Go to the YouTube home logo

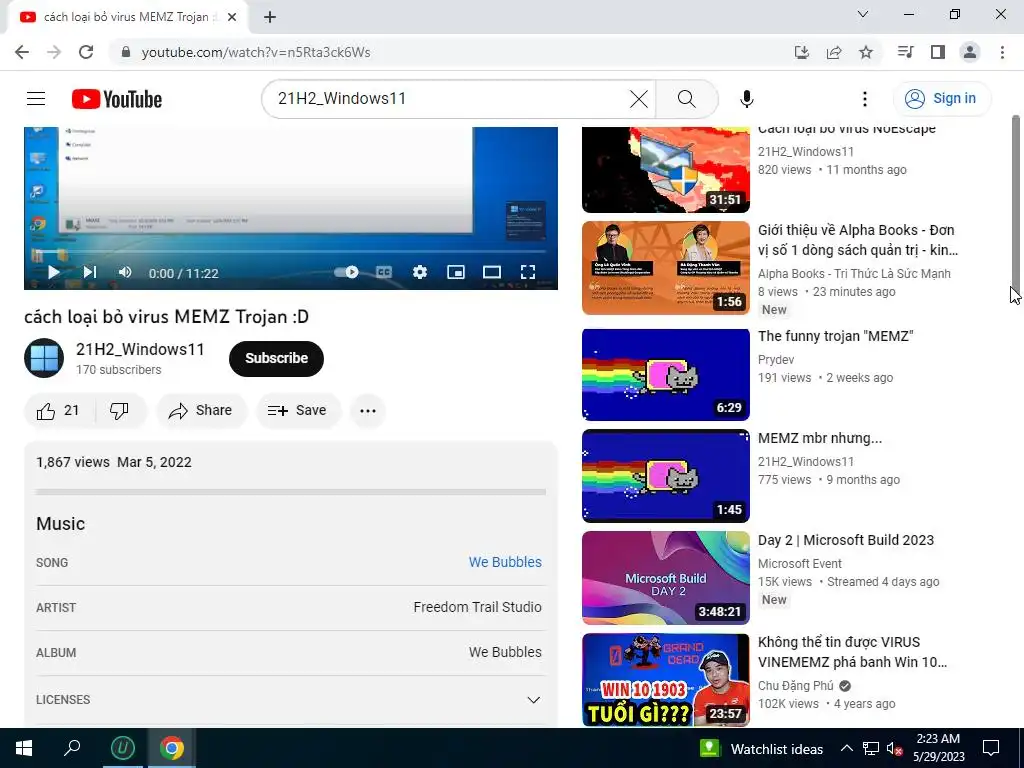tap(117, 99)
